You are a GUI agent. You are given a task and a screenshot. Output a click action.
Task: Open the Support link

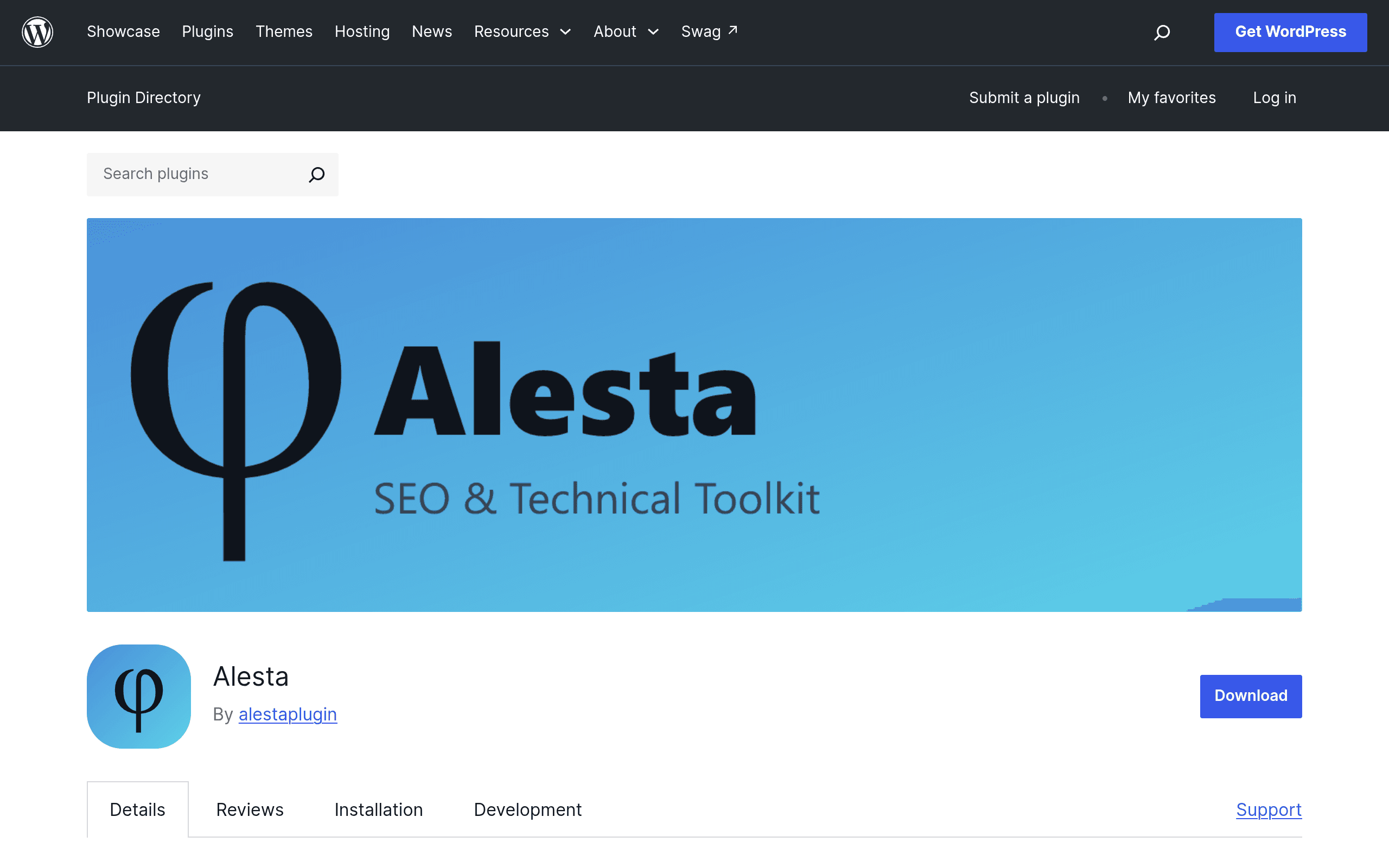pyautogui.click(x=1269, y=809)
